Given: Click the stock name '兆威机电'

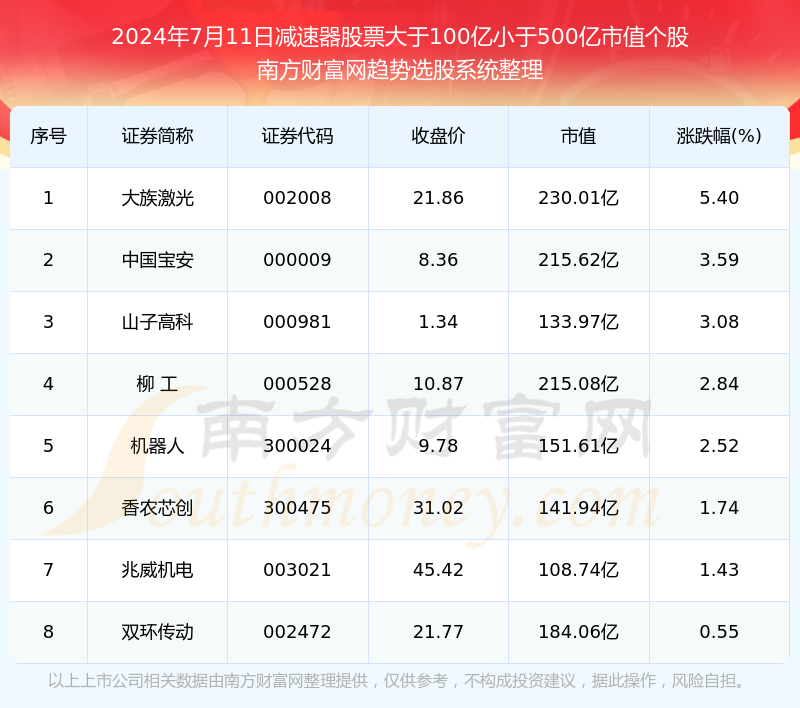Looking at the screenshot, I should pyautogui.click(x=158, y=570).
